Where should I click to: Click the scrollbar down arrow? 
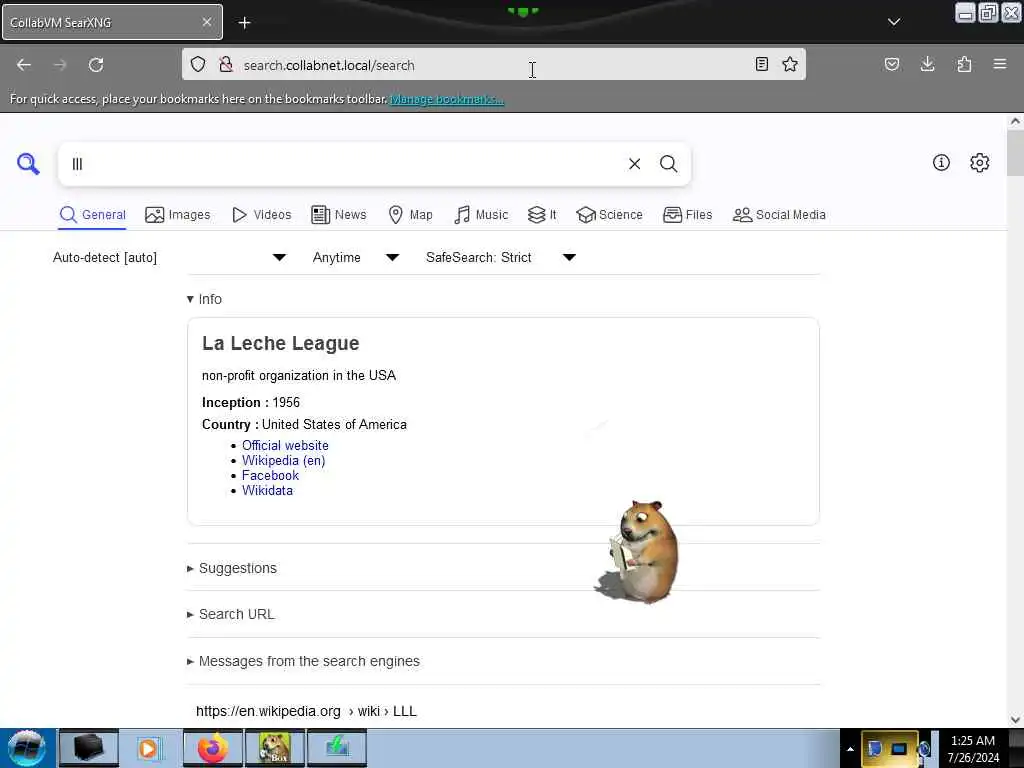point(1015,720)
